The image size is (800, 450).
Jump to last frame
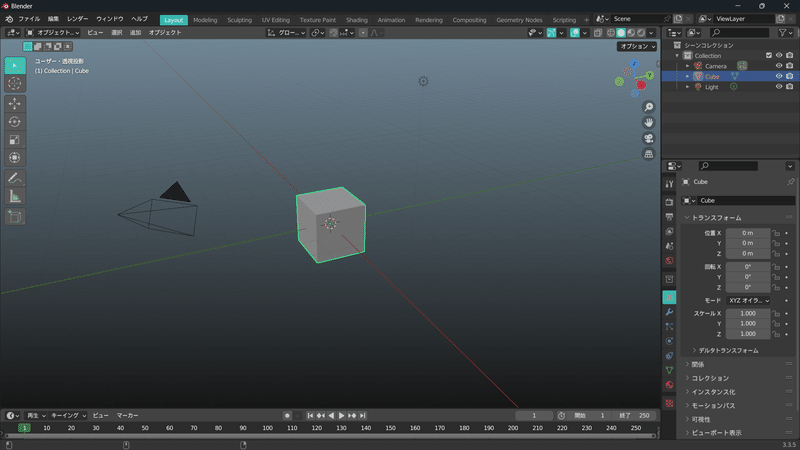(x=363, y=416)
